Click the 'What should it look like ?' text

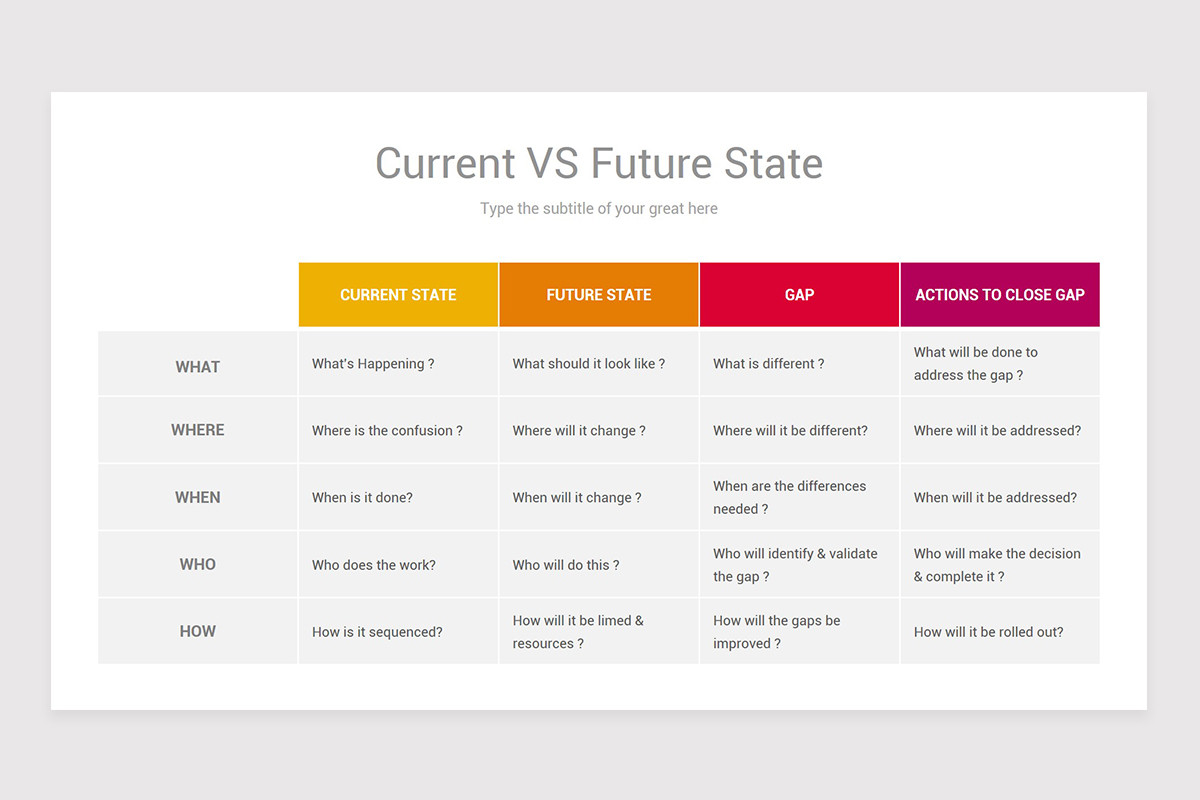point(588,364)
